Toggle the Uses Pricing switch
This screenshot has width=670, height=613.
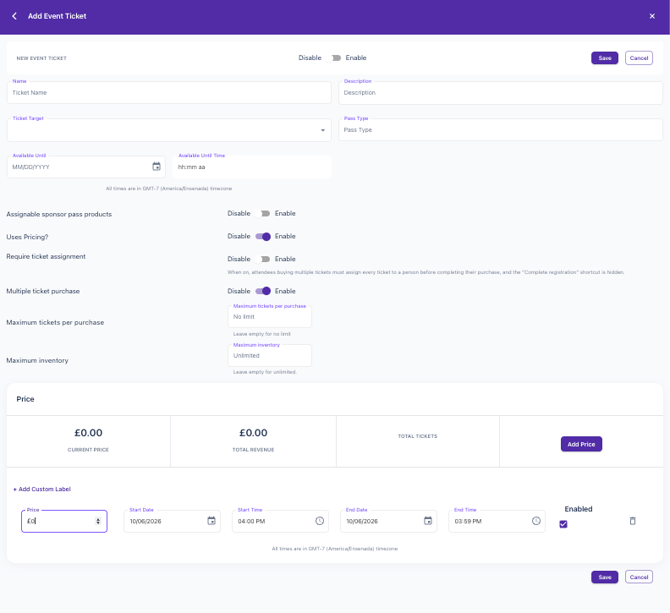point(262,237)
